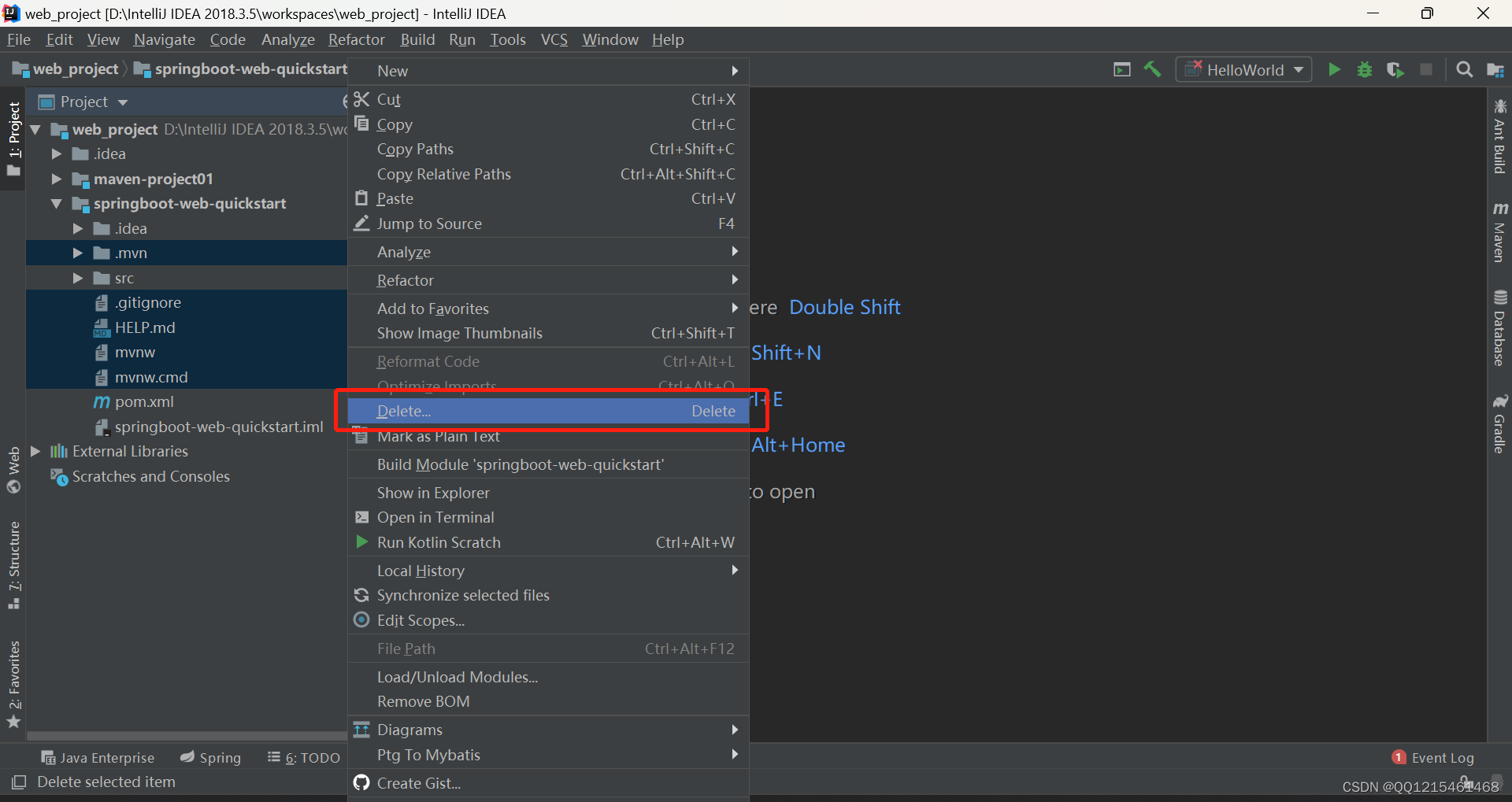
Task: Toggle the 1: Project side tab
Action: click(x=13, y=139)
